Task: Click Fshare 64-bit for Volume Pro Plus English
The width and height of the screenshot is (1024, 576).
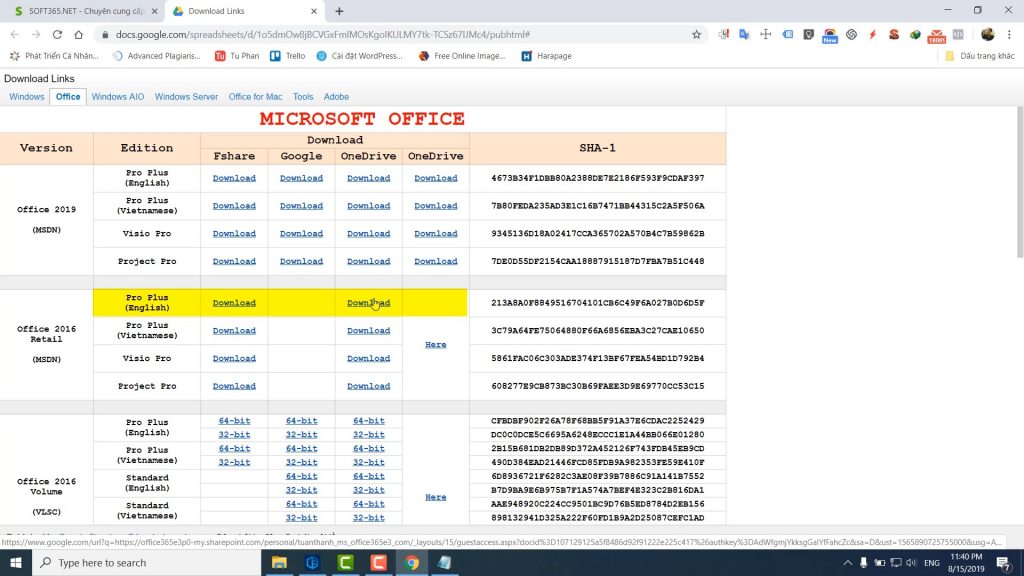Action: [x=234, y=421]
